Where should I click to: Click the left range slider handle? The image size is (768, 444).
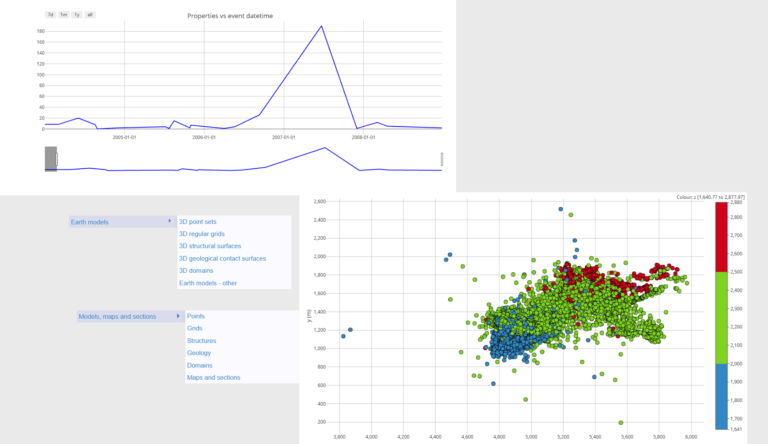pyautogui.click(x=51, y=159)
